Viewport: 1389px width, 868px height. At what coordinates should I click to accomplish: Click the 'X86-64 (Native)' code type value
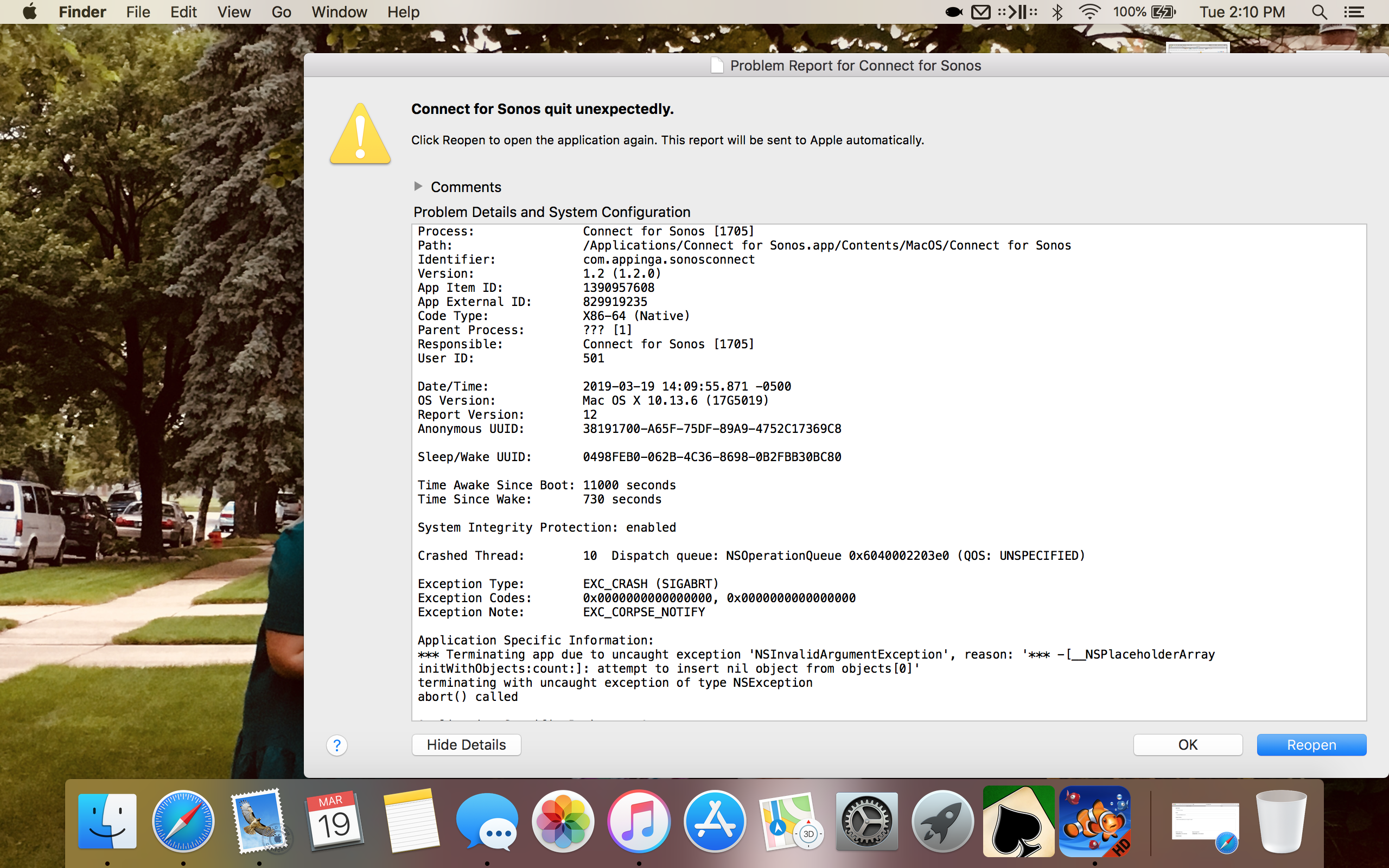point(636,316)
